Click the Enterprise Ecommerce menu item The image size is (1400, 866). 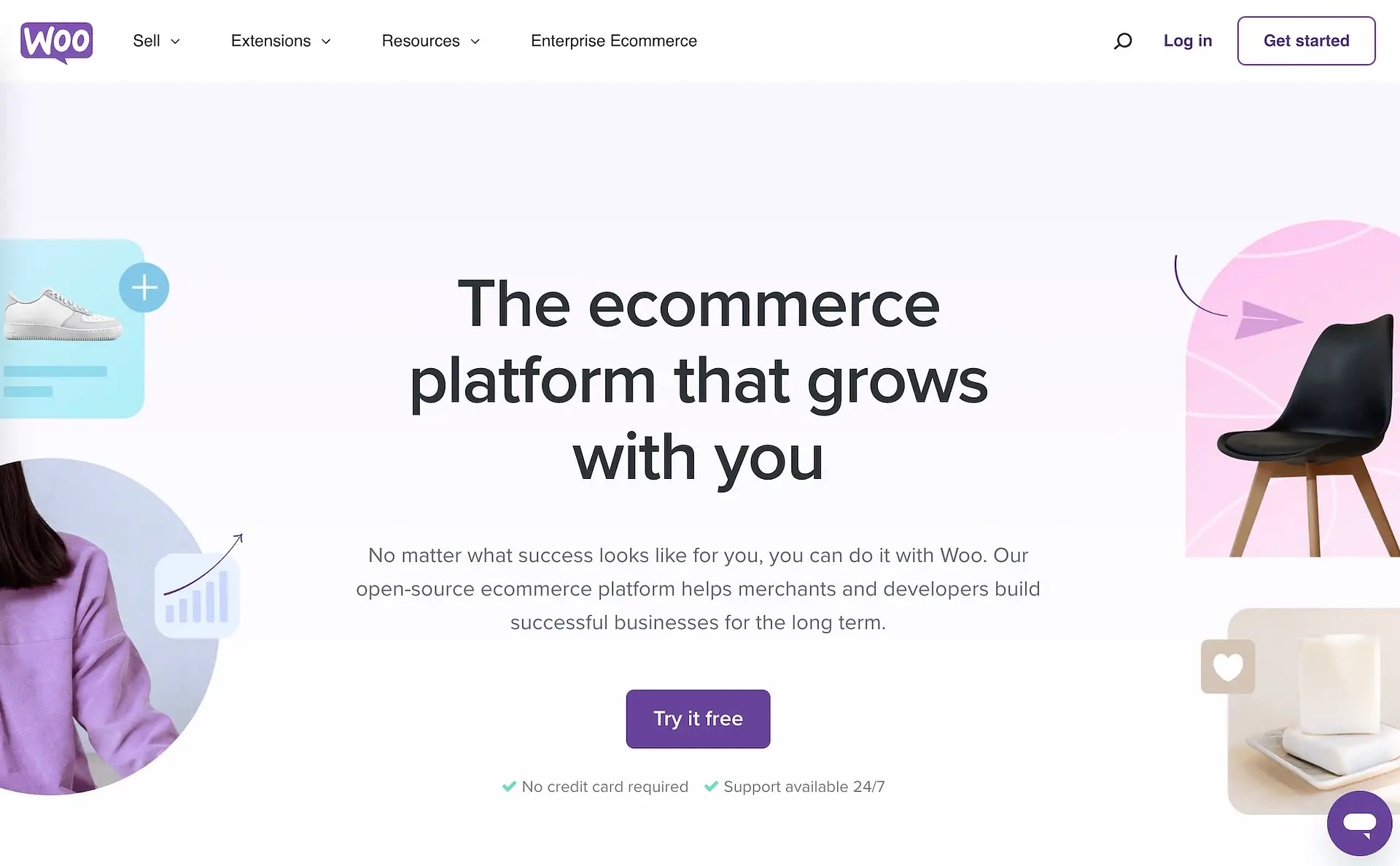(614, 41)
